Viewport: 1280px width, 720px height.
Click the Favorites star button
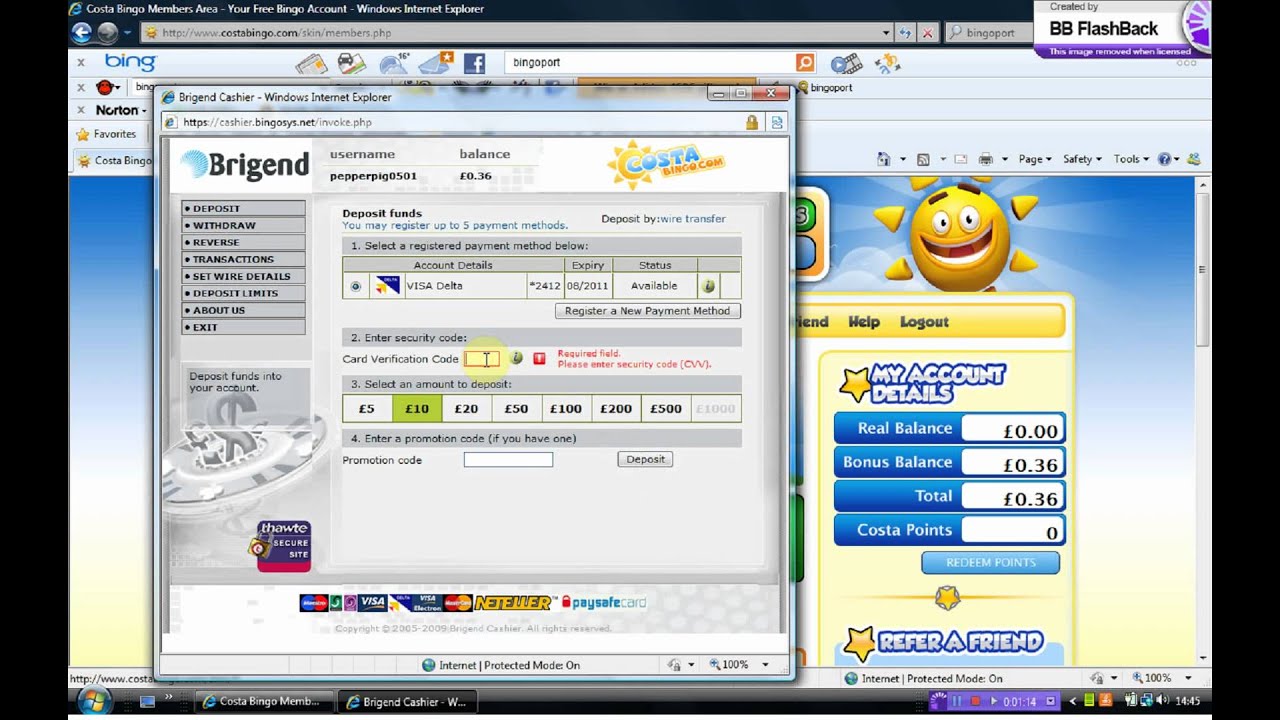point(106,134)
